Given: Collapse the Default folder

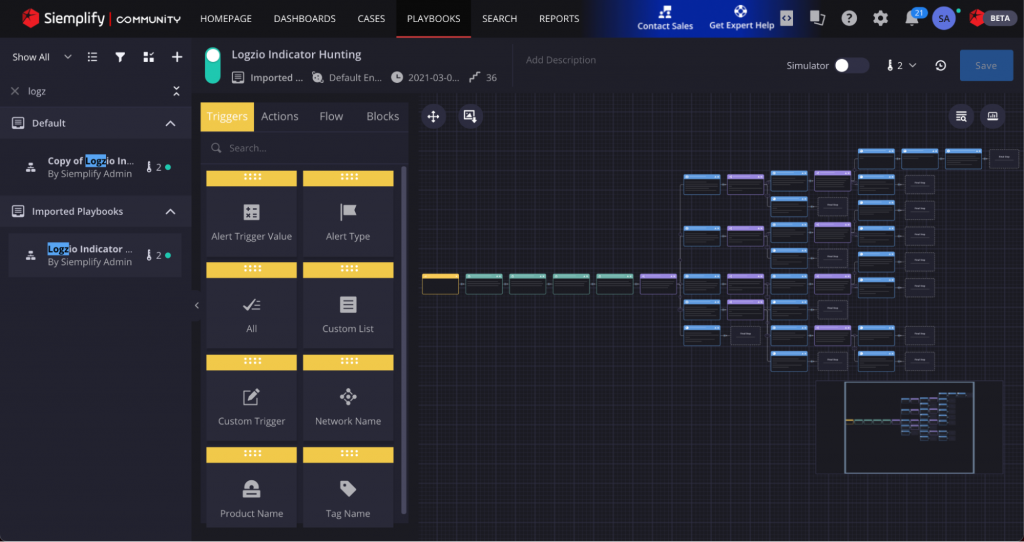Looking at the screenshot, I should [x=170, y=123].
